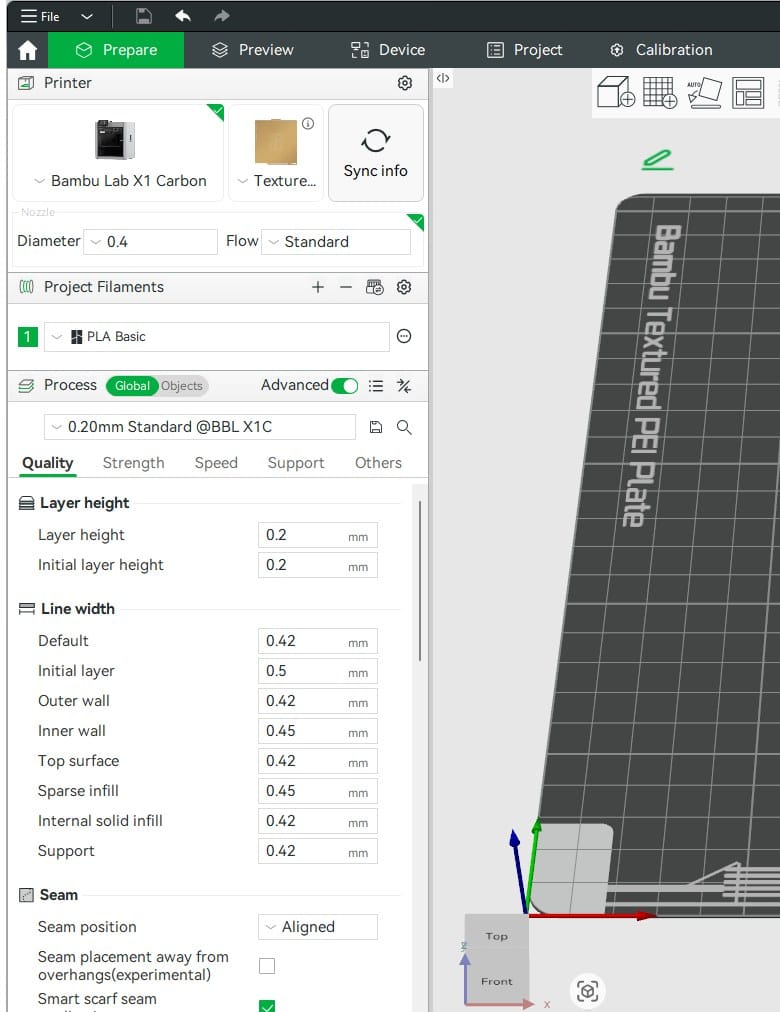Undo the last action
The width and height of the screenshot is (780, 1012).
click(x=183, y=16)
